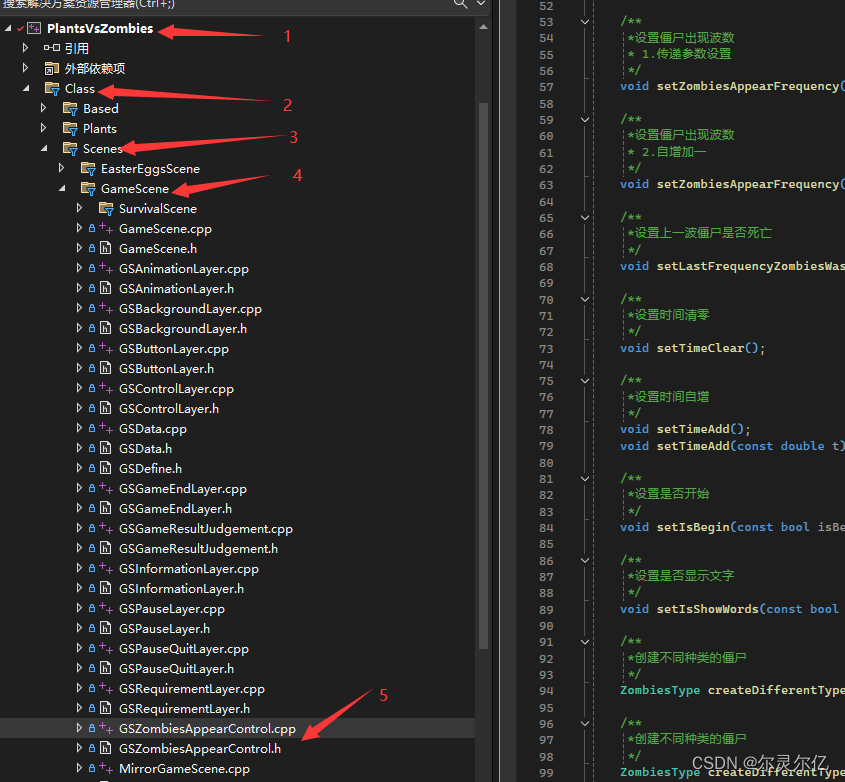Collapse the GameScene filter folder
845x782 pixels.
62,188
